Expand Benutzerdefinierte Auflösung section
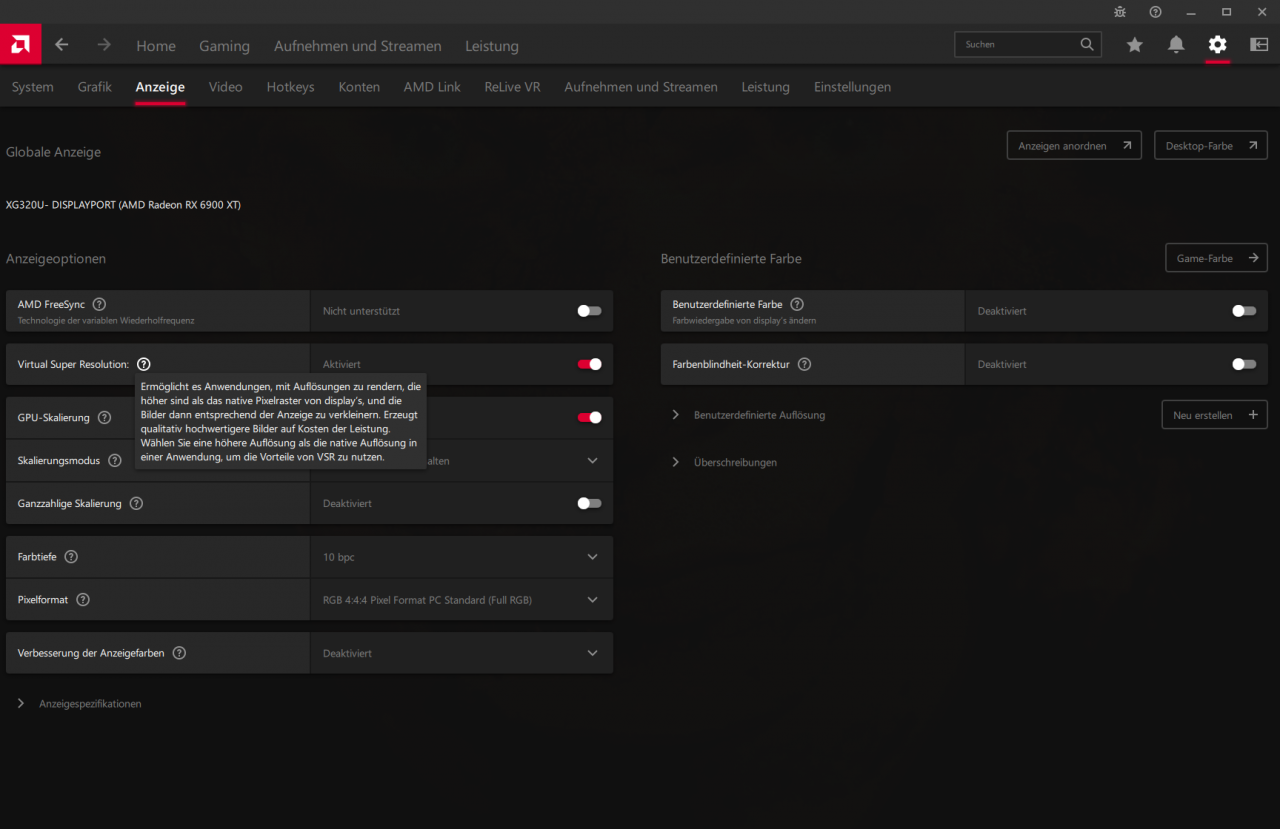 click(749, 415)
